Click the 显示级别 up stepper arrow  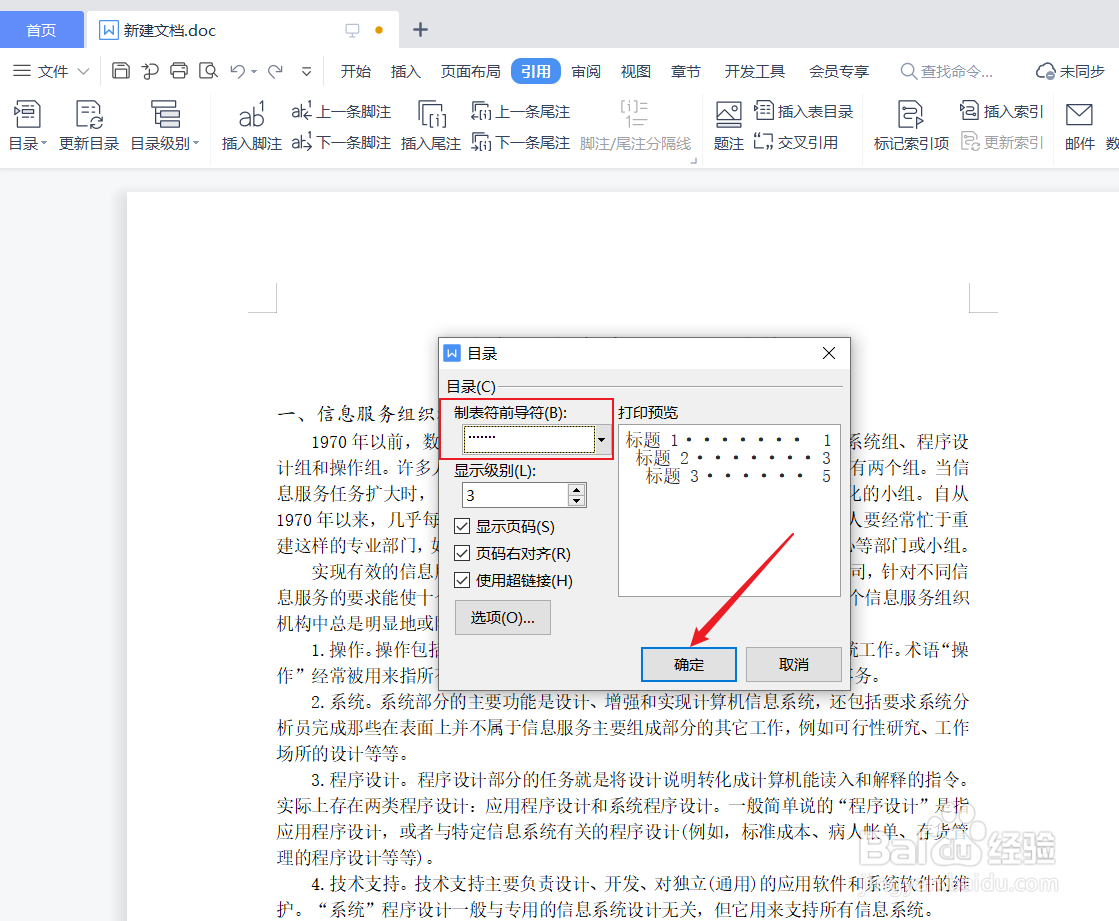(x=577, y=488)
